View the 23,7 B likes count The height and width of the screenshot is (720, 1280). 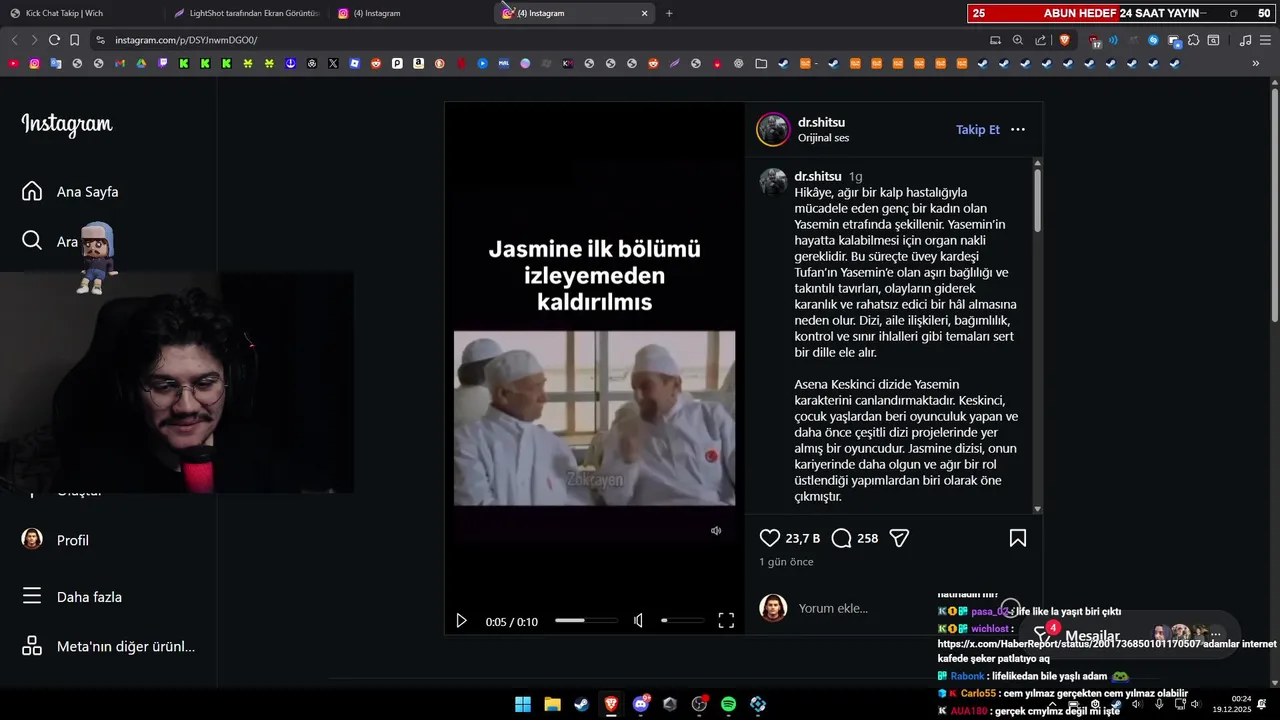802,538
